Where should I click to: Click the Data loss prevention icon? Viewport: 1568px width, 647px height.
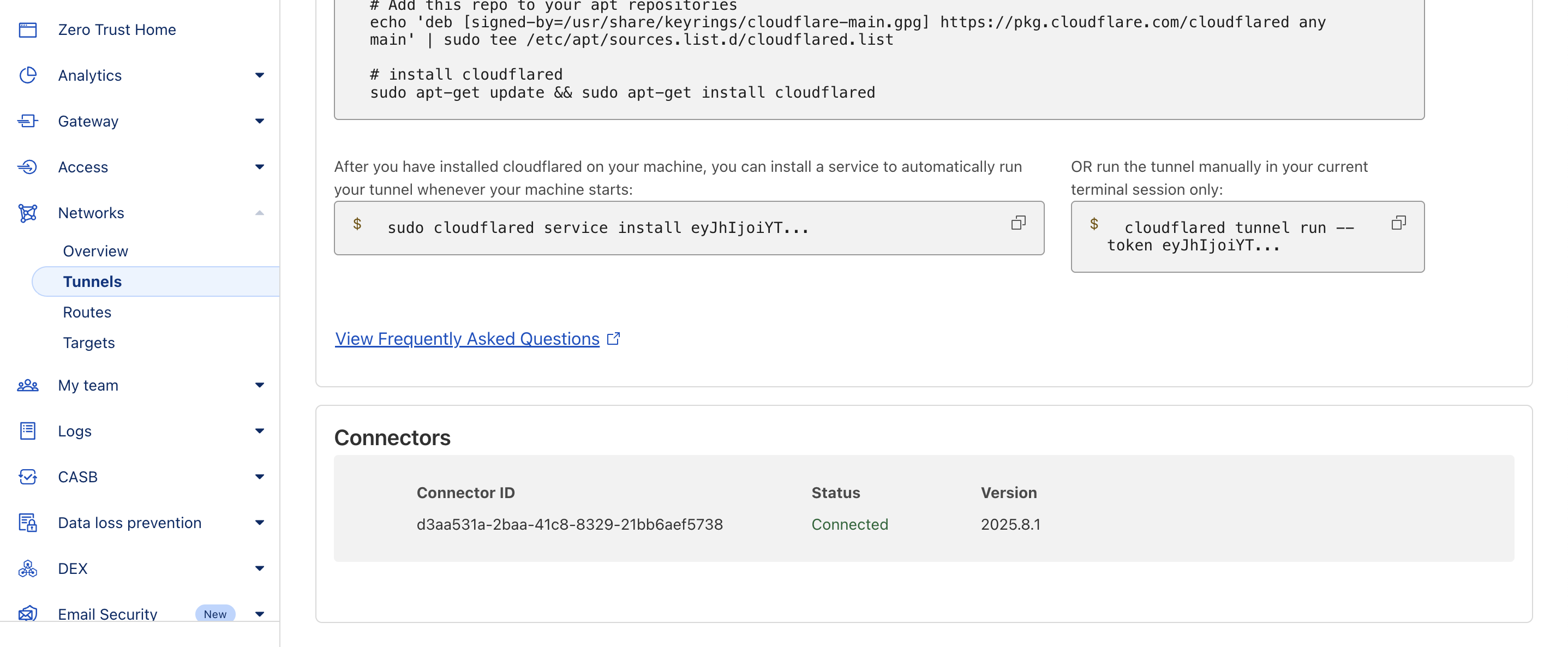28,523
